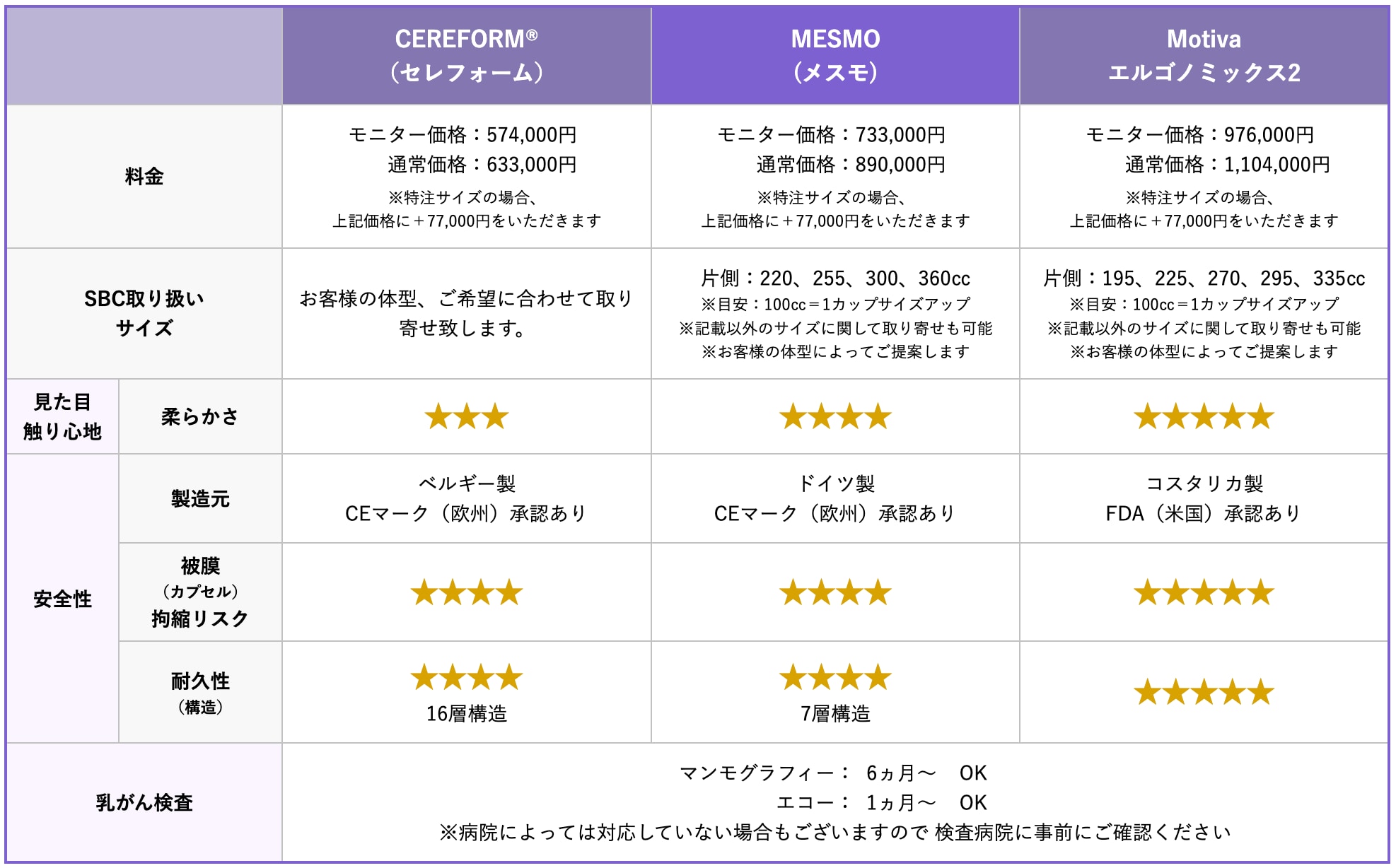Viewport: 1396px width, 868px height.
Task: Click MESMO's ドイツ製 manufacturer cell
Action: (835, 484)
